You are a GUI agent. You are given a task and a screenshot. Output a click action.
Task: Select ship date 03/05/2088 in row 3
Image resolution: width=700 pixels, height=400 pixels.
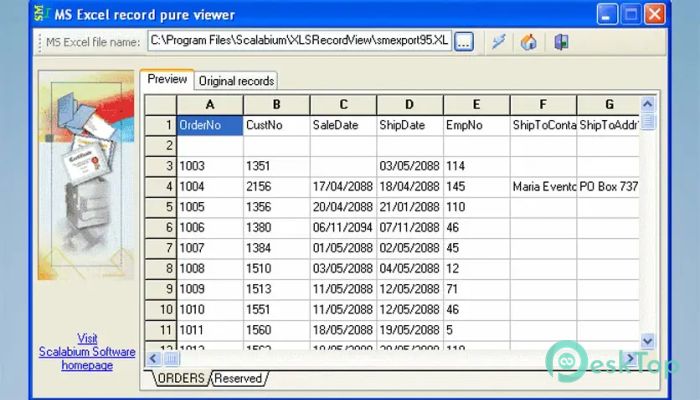(410, 166)
